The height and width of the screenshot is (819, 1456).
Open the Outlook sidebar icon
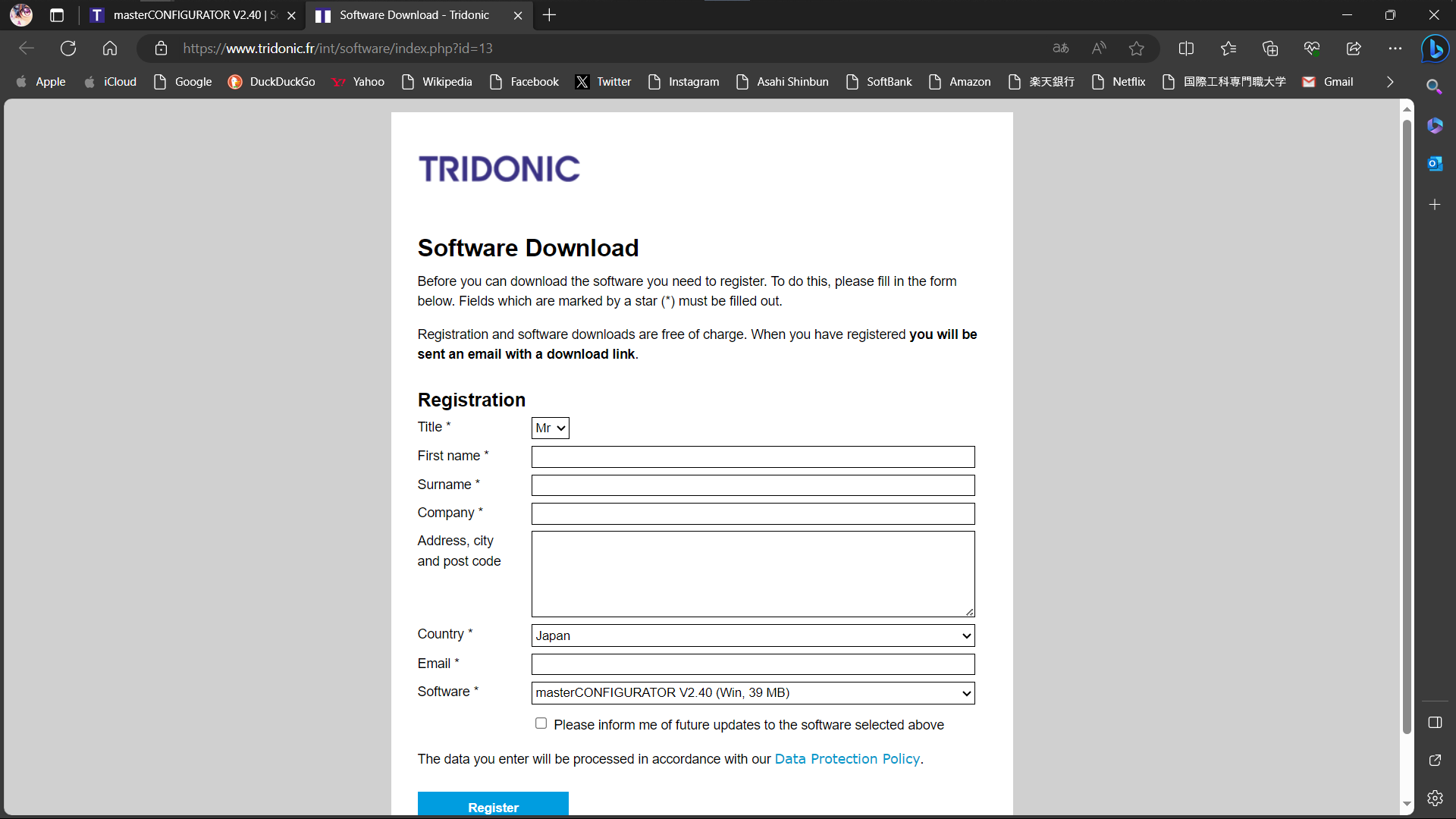[x=1435, y=164]
